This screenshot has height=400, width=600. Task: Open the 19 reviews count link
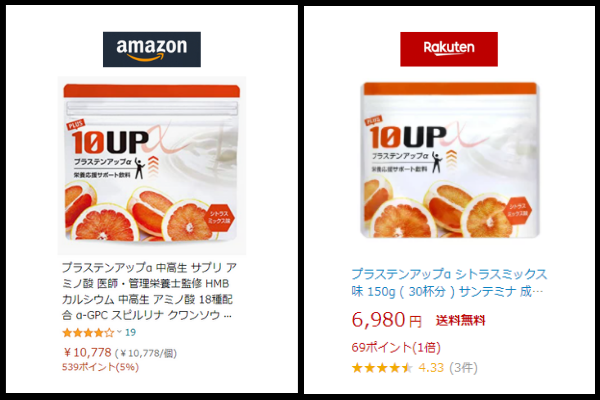tap(130, 332)
